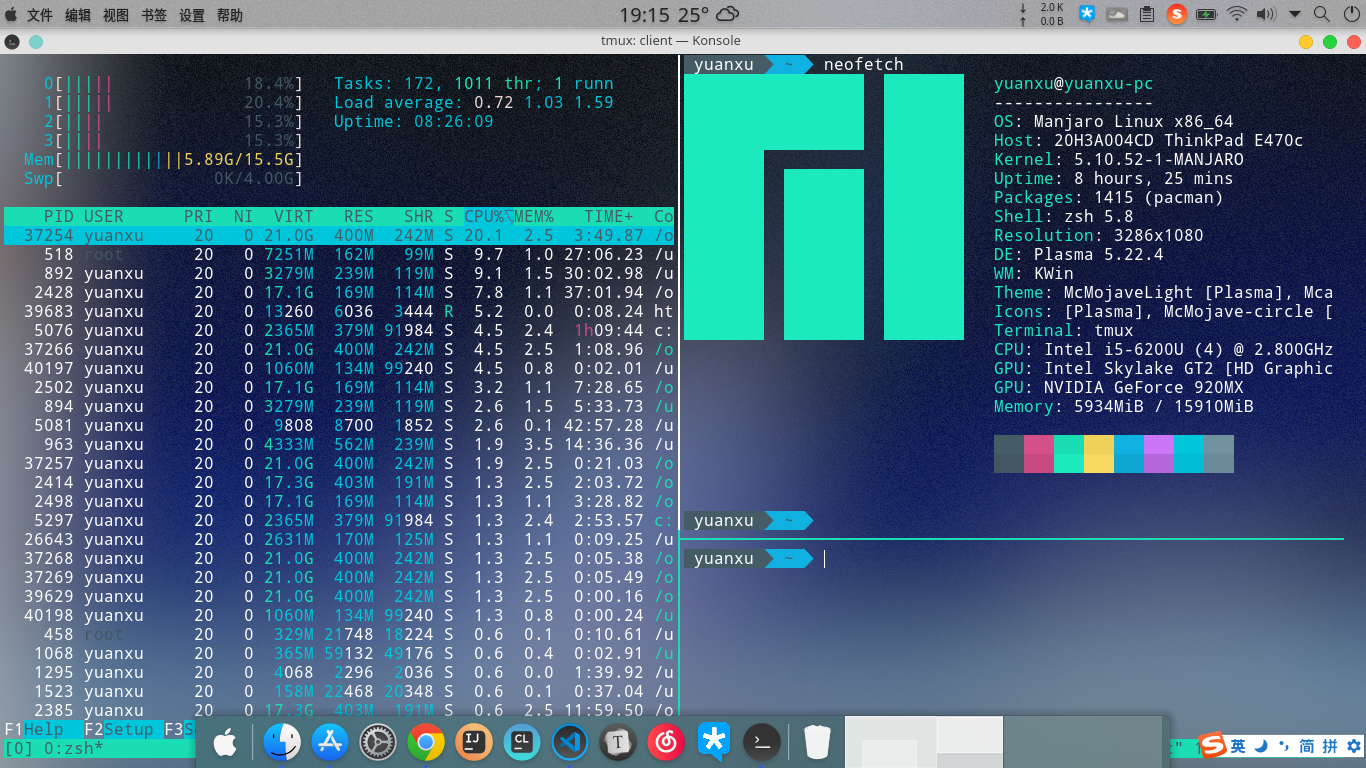
Task: Check the battery charging indicator
Action: [1207, 14]
